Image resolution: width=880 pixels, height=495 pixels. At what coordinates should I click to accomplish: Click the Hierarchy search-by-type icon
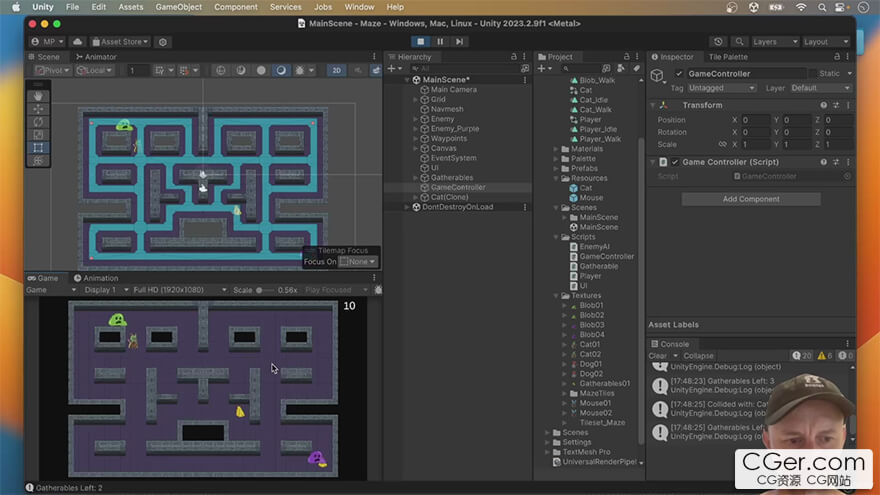pos(525,68)
